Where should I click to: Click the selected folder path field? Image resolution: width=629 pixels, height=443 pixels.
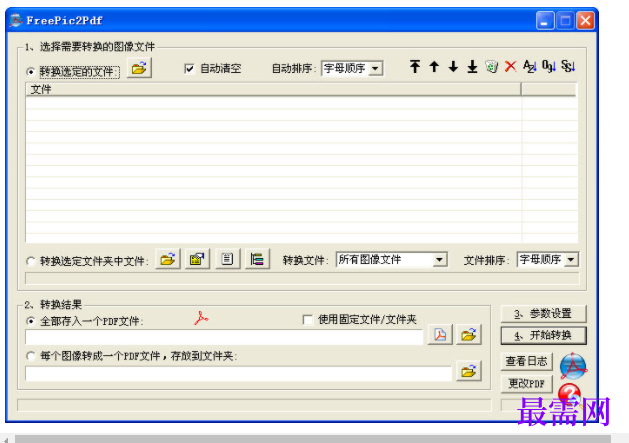302,278
